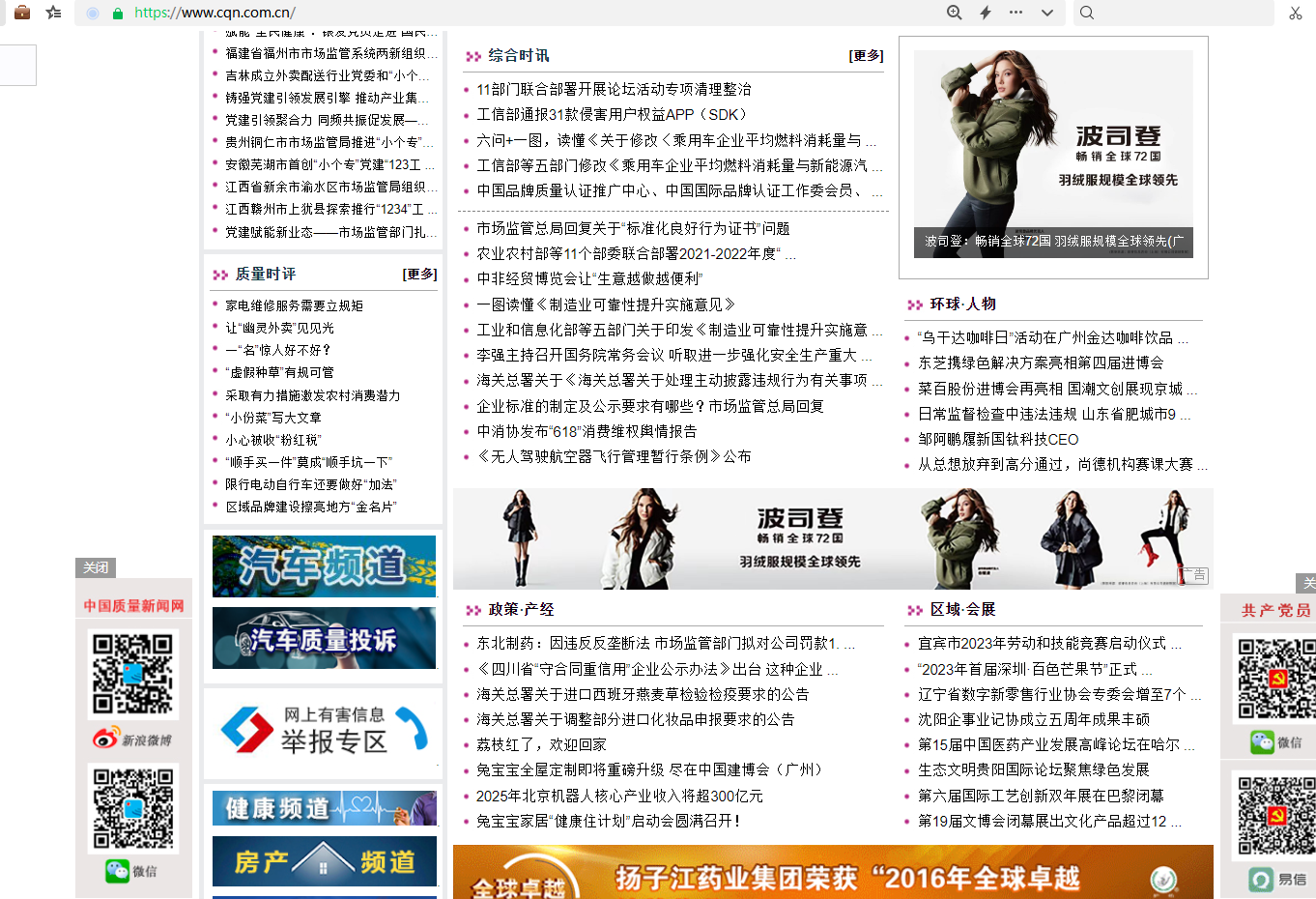The width and height of the screenshot is (1316, 899).
Task: Click 更多 link next to 综合时讯
Action: click(x=866, y=56)
